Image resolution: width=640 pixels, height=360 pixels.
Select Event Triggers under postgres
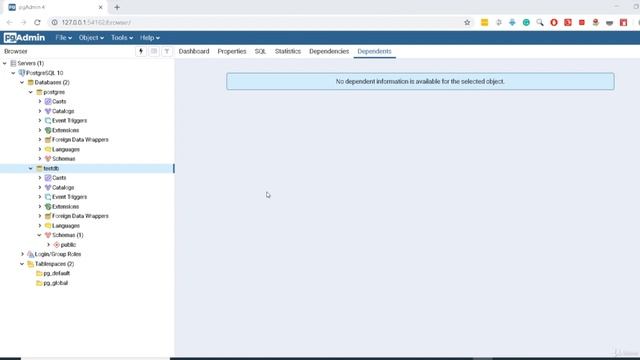69,120
